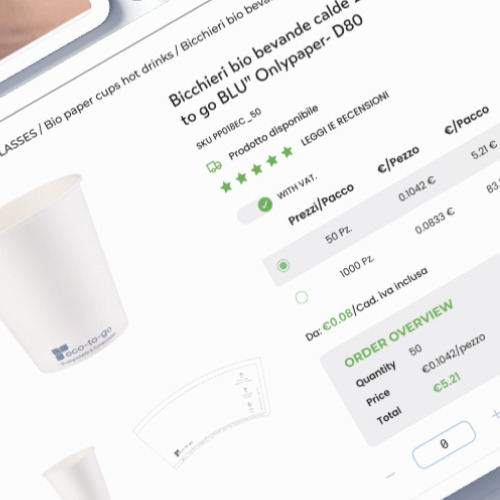500x500 pixels.
Task: Increase quantity with the plus button
Action: click(x=496, y=414)
